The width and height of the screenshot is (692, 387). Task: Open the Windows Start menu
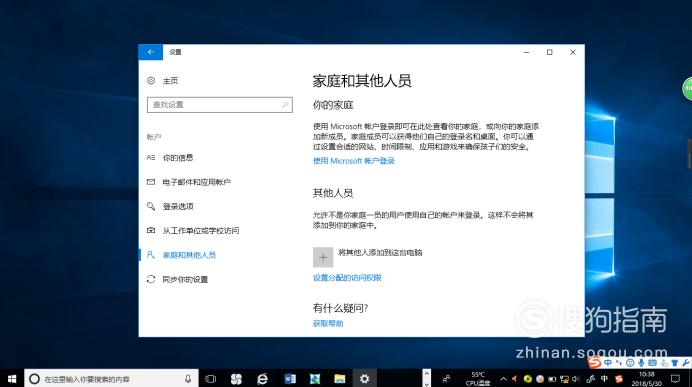click(x=12, y=379)
